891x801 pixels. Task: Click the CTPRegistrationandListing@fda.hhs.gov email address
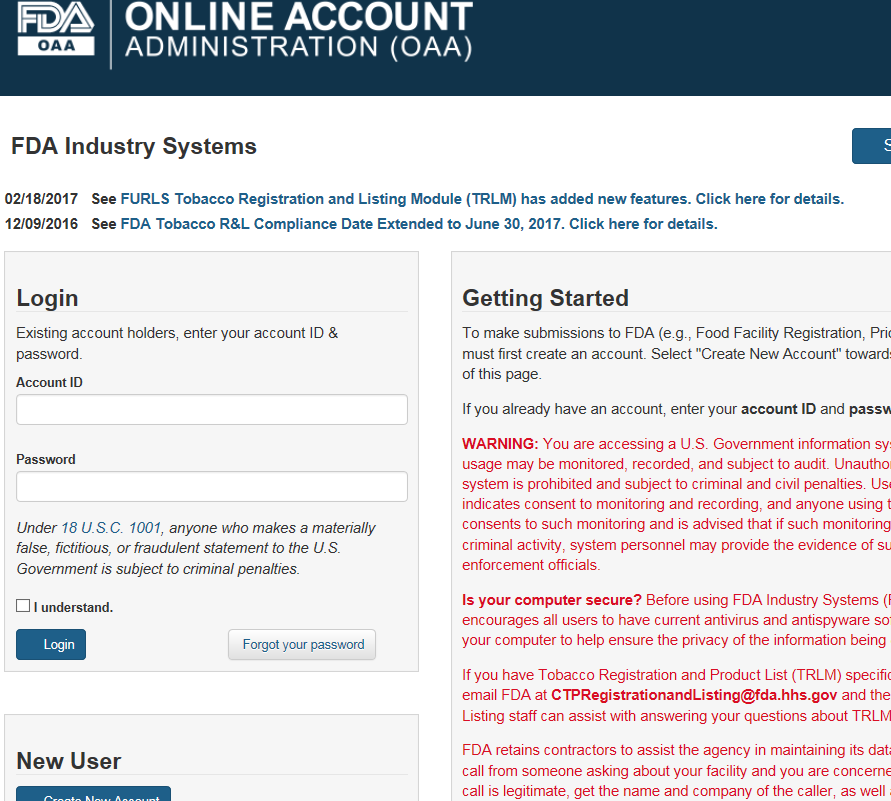pyautogui.click(x=694, y=695)
